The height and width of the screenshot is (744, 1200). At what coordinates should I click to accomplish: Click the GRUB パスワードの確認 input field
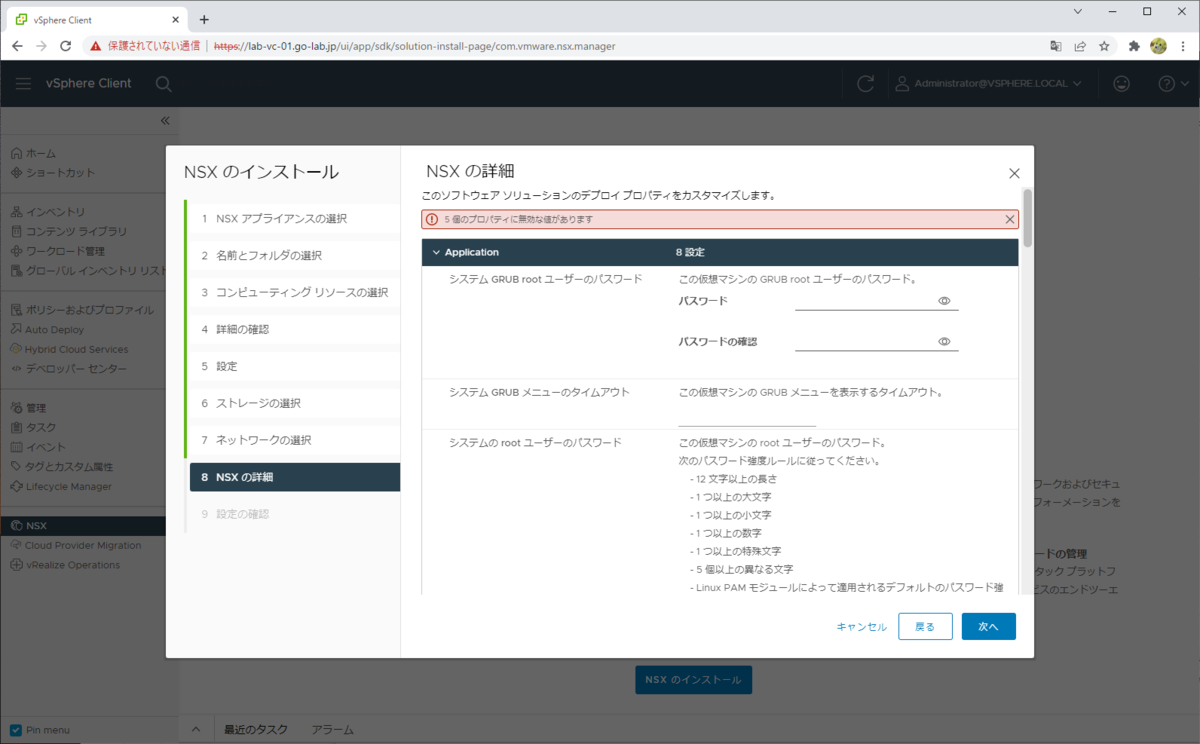click(864, 341)
